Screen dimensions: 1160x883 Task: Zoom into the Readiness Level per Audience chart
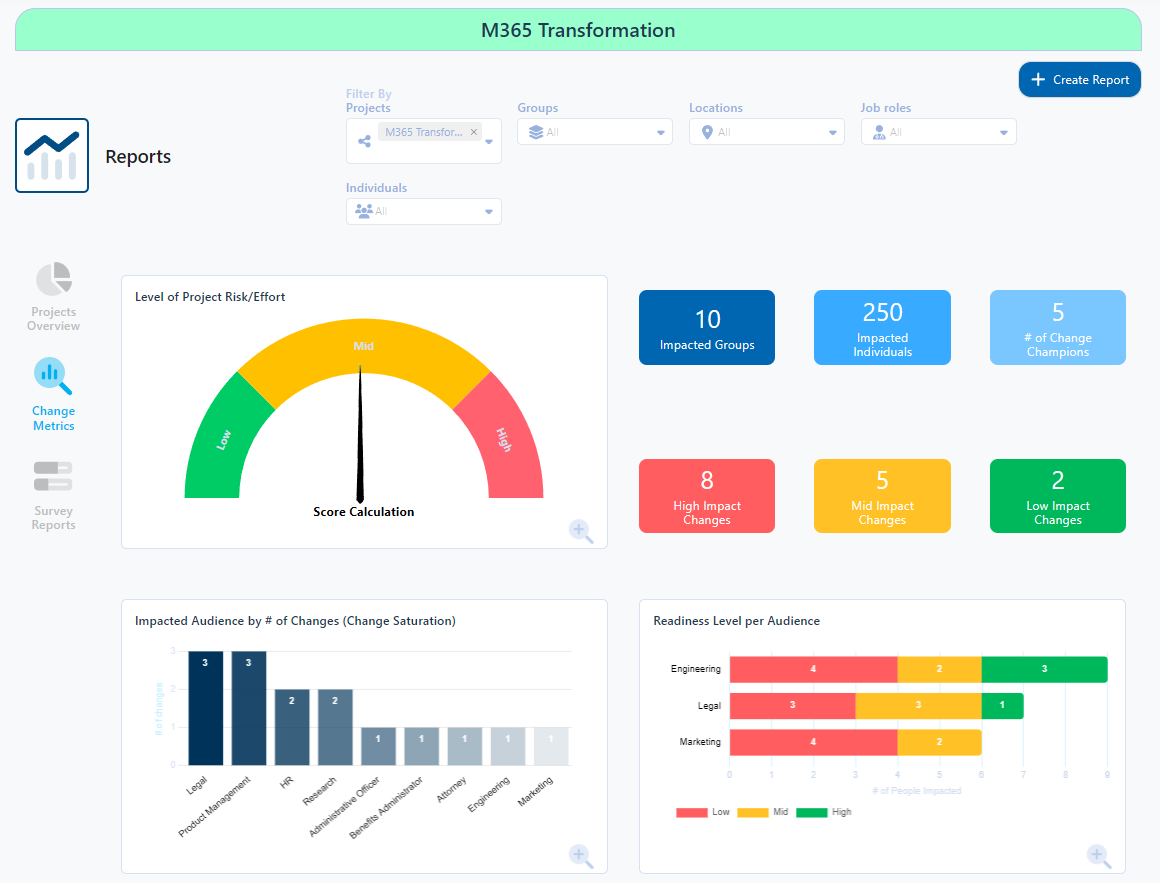coord(1098,856)
